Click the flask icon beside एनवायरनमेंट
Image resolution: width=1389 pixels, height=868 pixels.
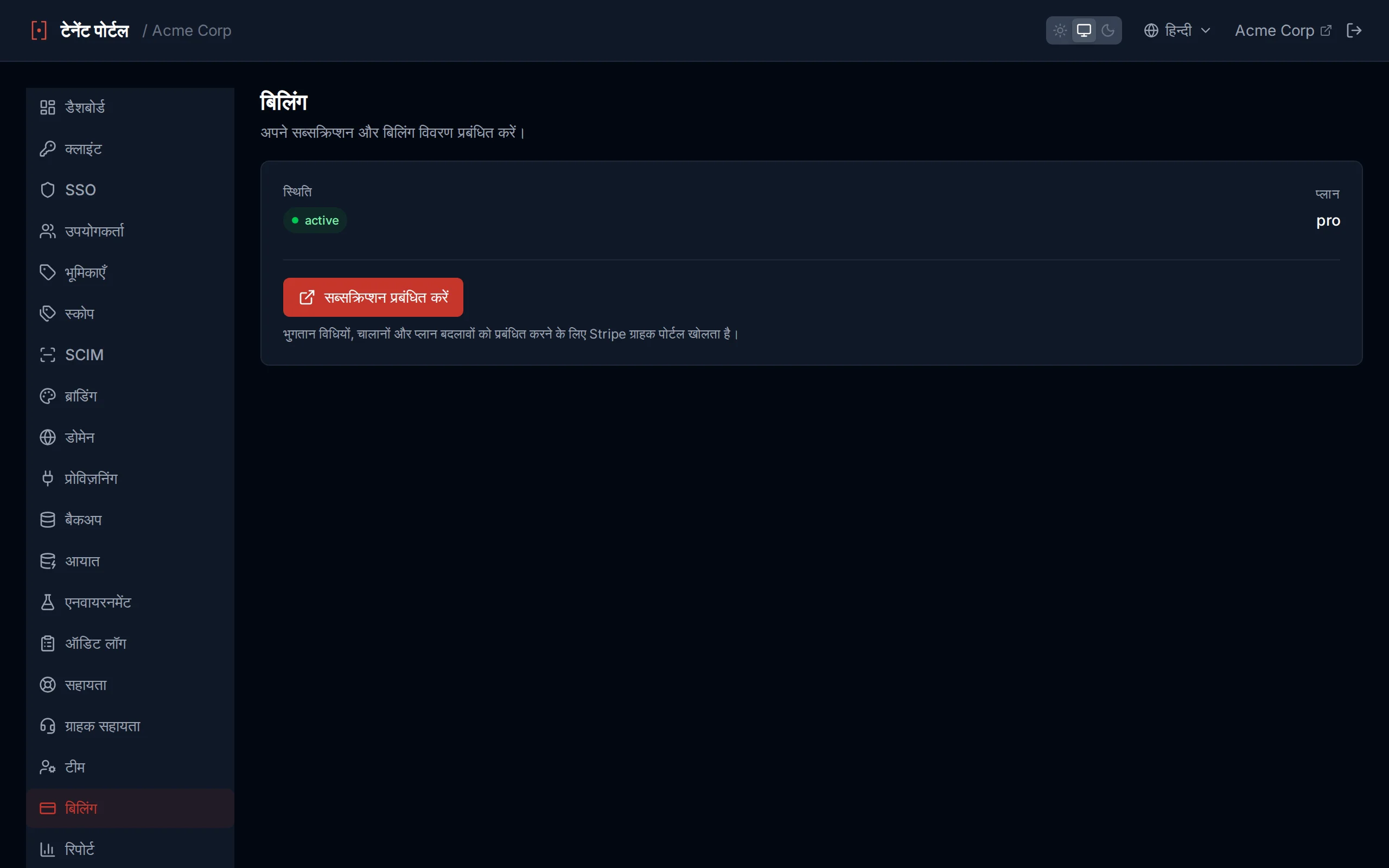(x=48, y=602)
